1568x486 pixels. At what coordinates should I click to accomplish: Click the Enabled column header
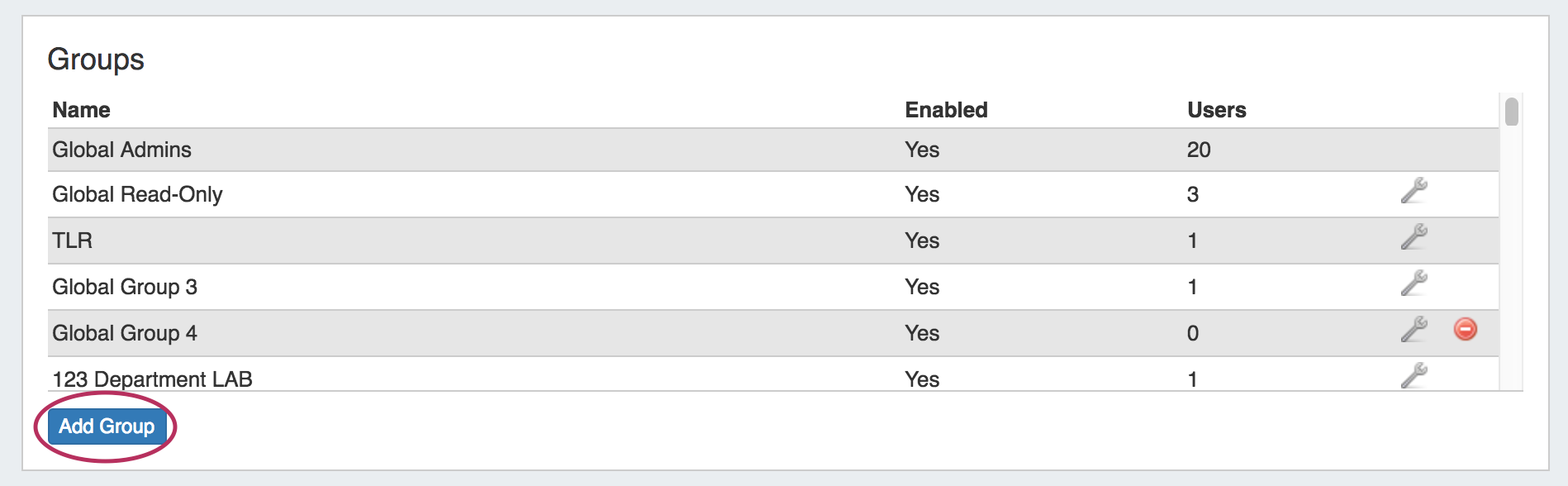(x=946, y=110)
